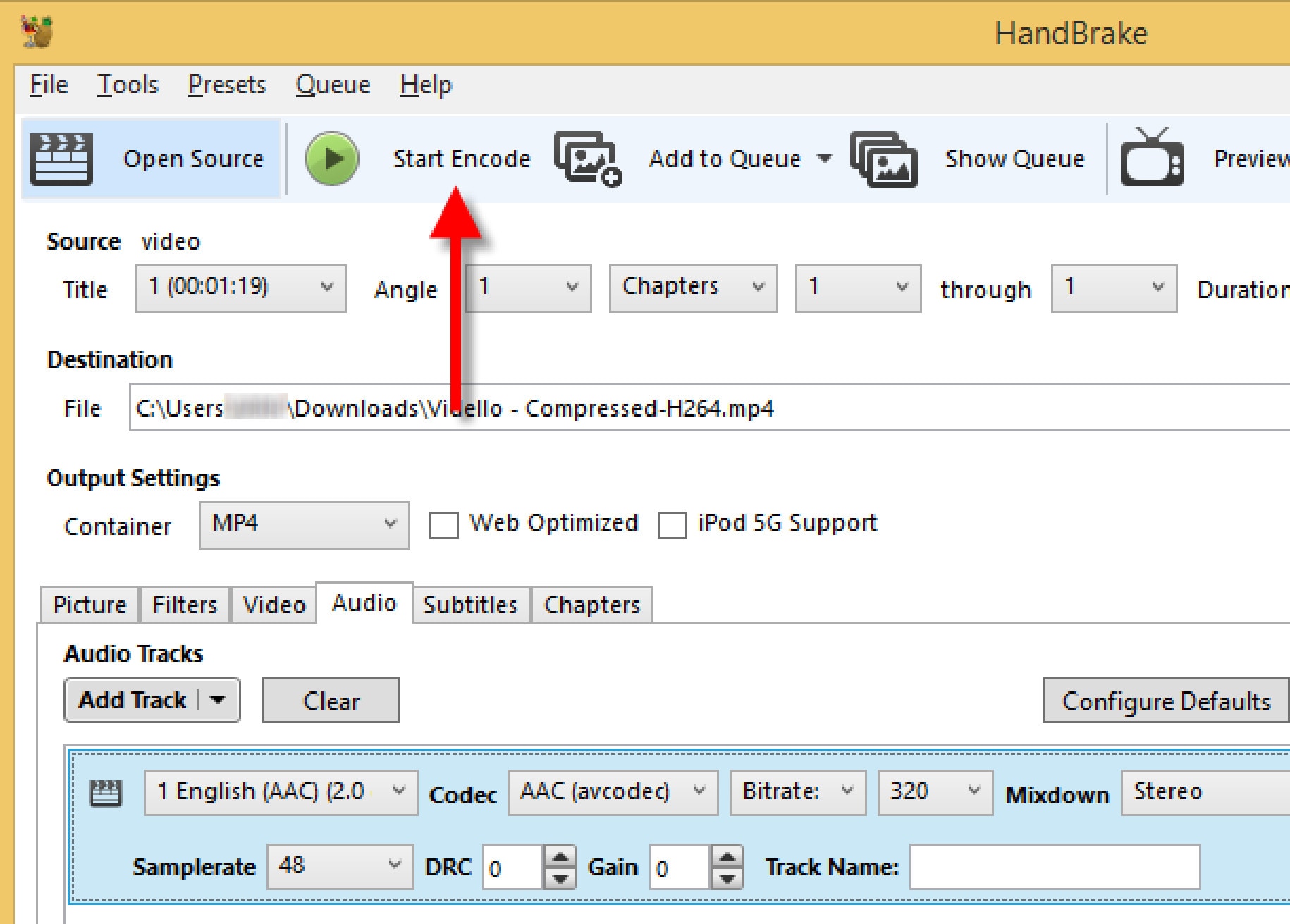Image resolution: width=1290 pixels, height=924 pixels.
Task: Click the Destination File path field
Action: [710, 407]
